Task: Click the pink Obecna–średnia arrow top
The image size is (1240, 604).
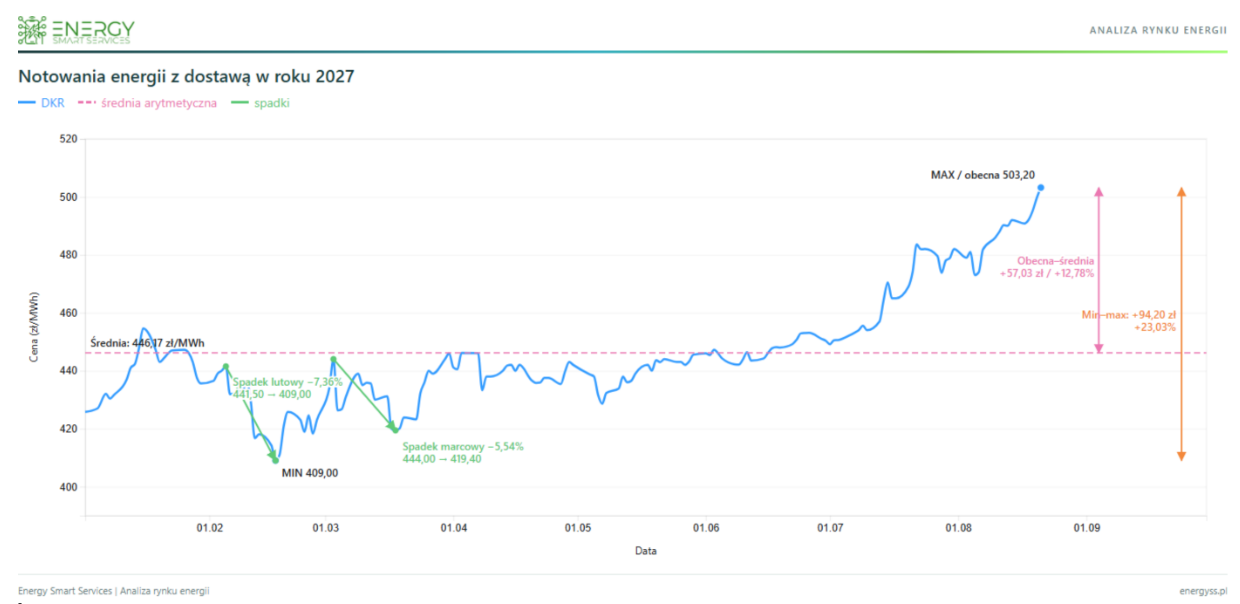Action: pyautogui.click(x=1098, y=192)
